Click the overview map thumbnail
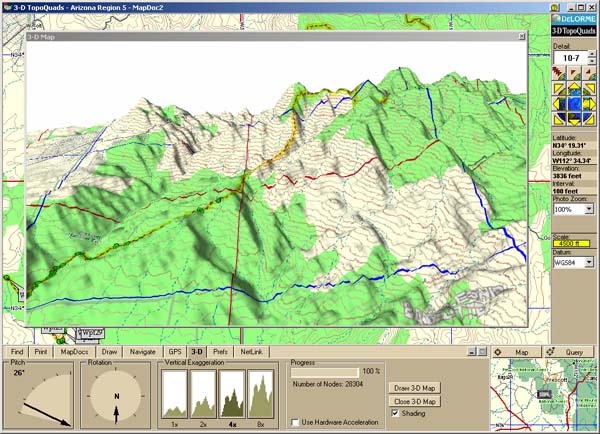Screen dimensions: 600x434 [x=543, y=393]
